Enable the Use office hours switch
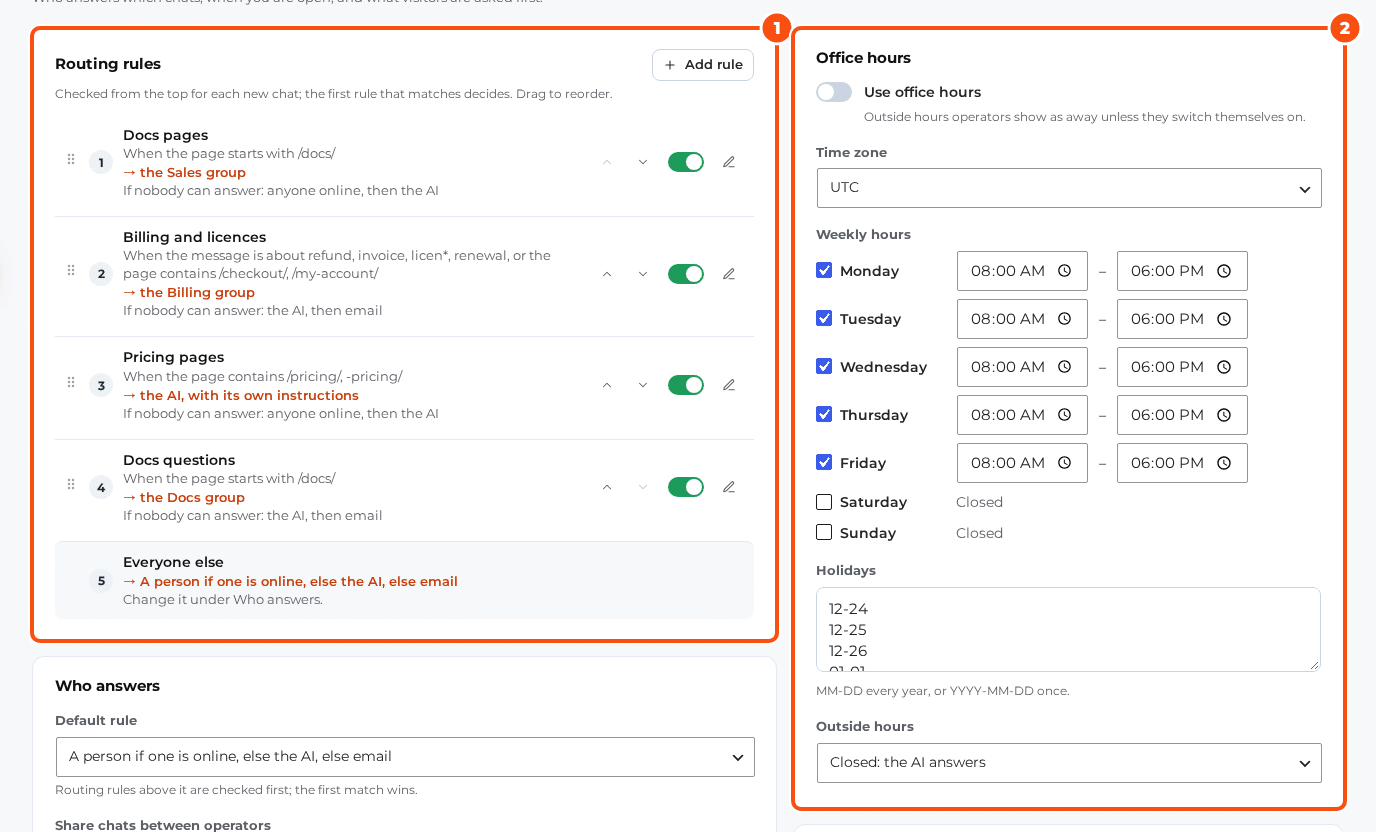This screenshot has height=832, width=1376. [x=834, y=92]
